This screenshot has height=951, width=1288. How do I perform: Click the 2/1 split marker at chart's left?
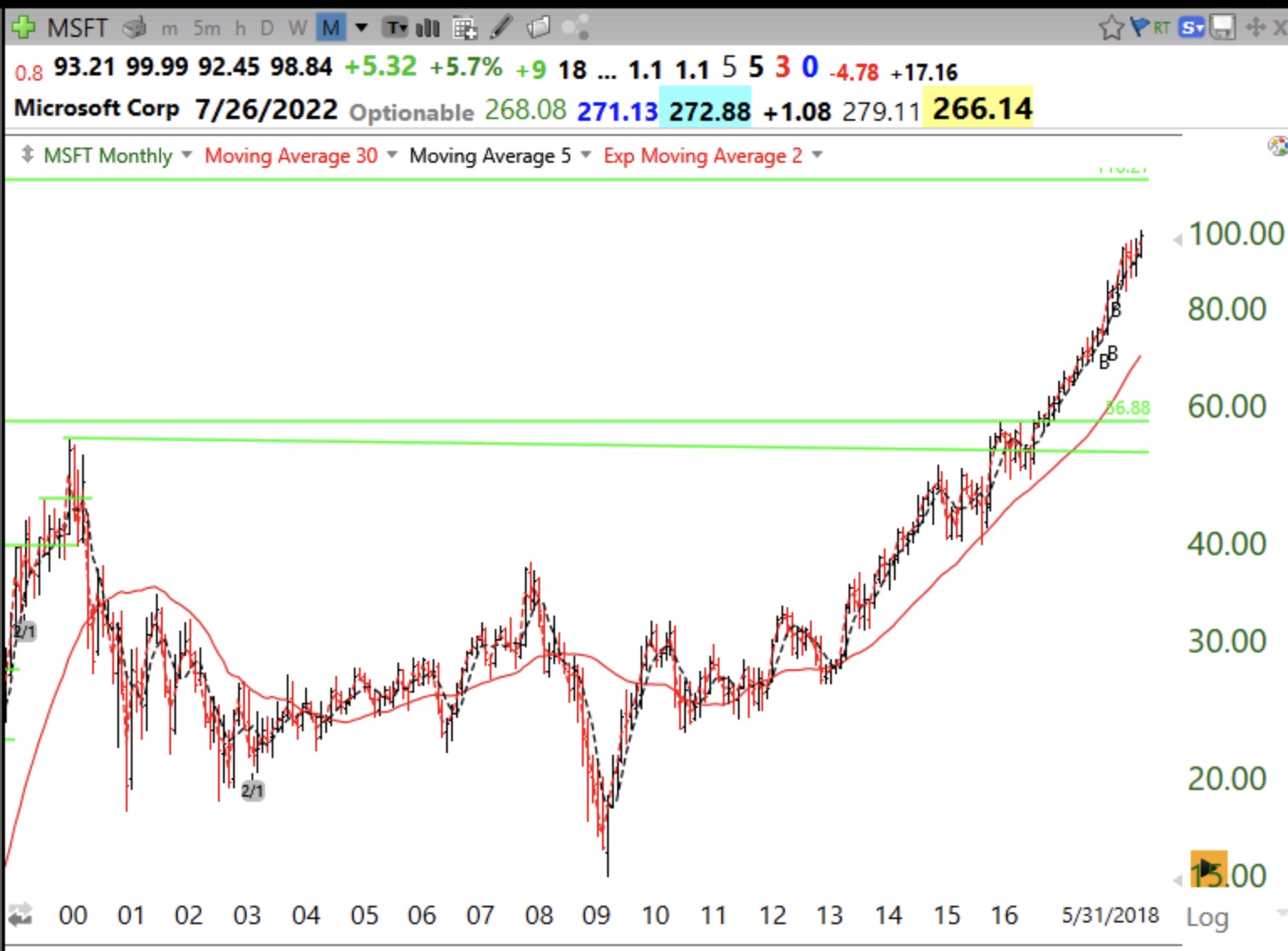coord(24,631)
